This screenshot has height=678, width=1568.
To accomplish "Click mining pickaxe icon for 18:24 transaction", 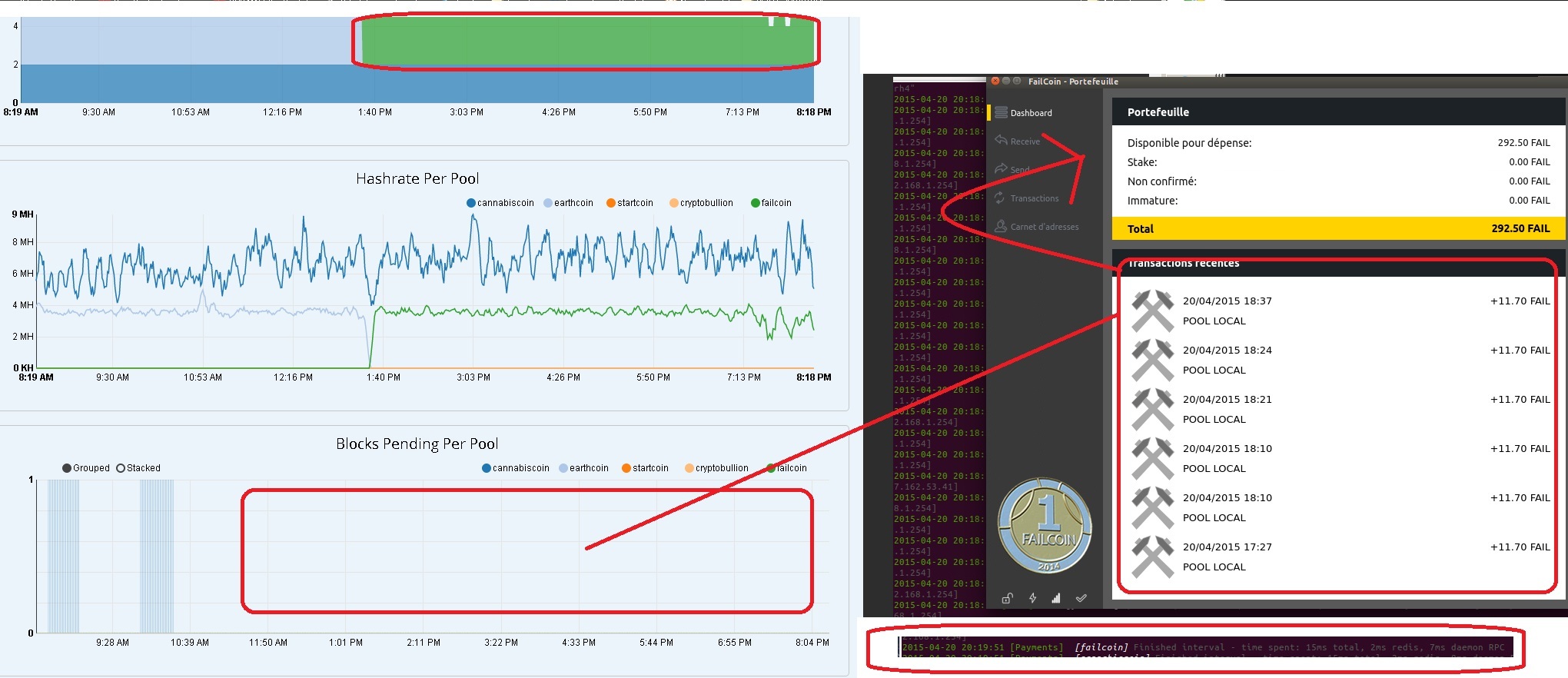I will 1153,360.
